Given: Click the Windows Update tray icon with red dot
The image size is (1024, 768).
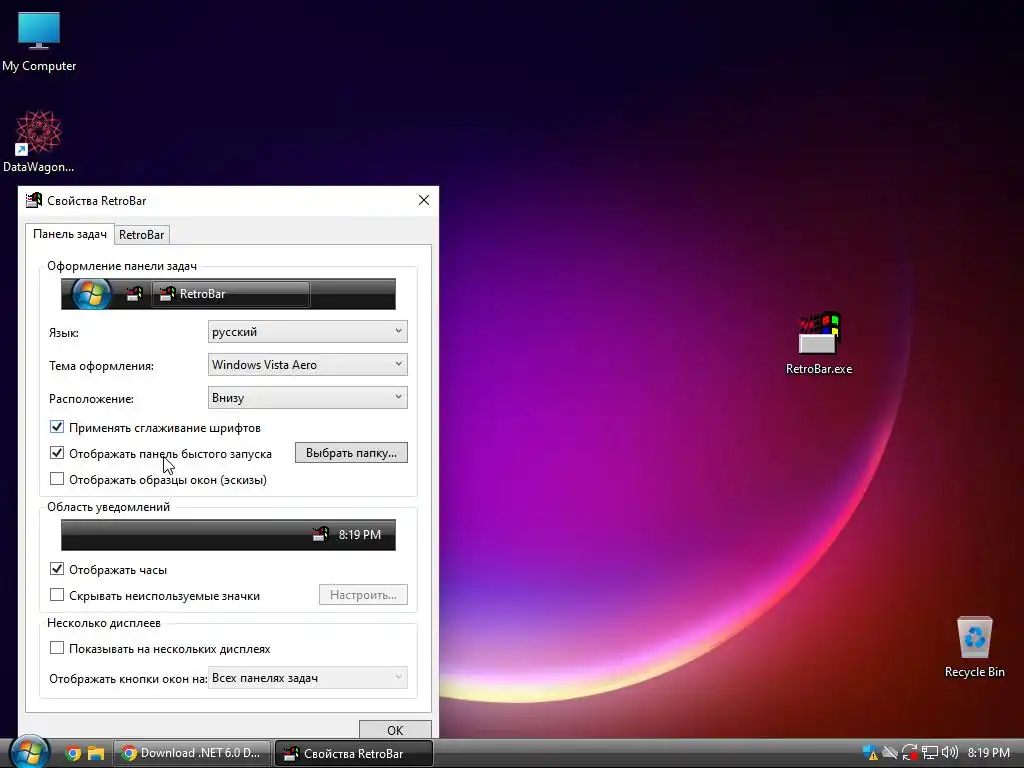Looking at the screenshot, I should [909, 753].
